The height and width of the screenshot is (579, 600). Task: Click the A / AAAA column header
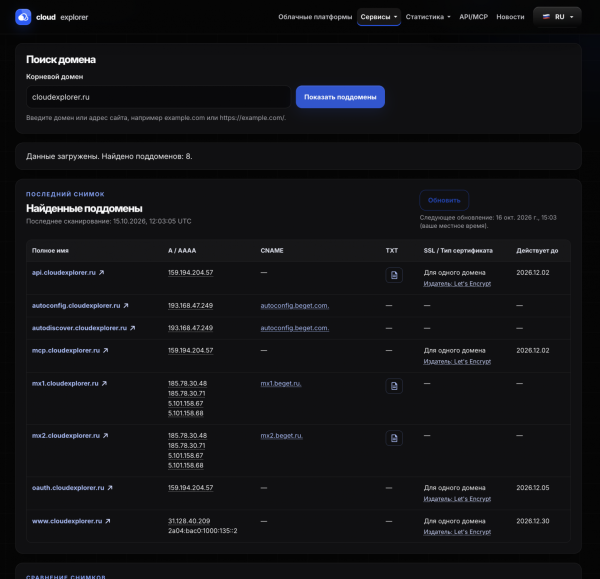[x=182, y=251]
